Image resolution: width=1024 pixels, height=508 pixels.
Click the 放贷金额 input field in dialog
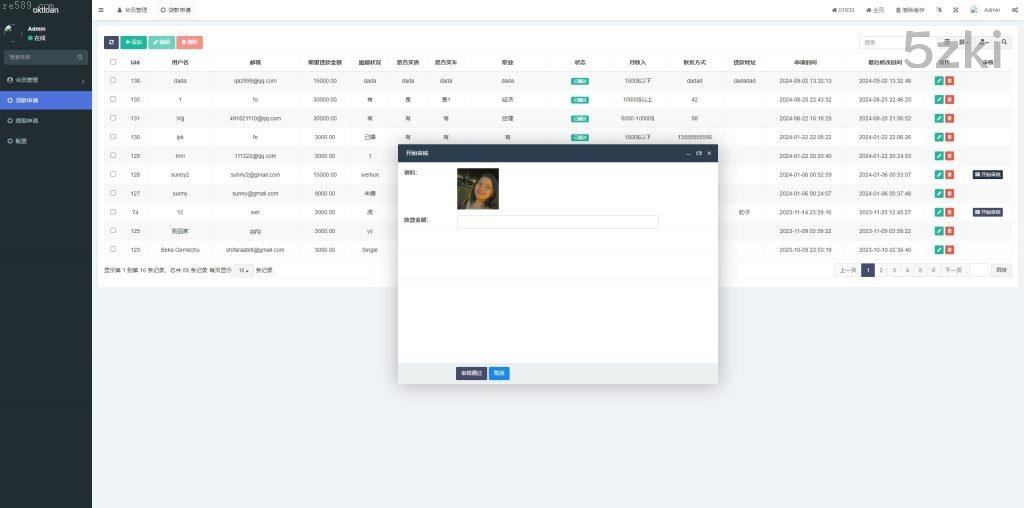(x=557, y=222)
